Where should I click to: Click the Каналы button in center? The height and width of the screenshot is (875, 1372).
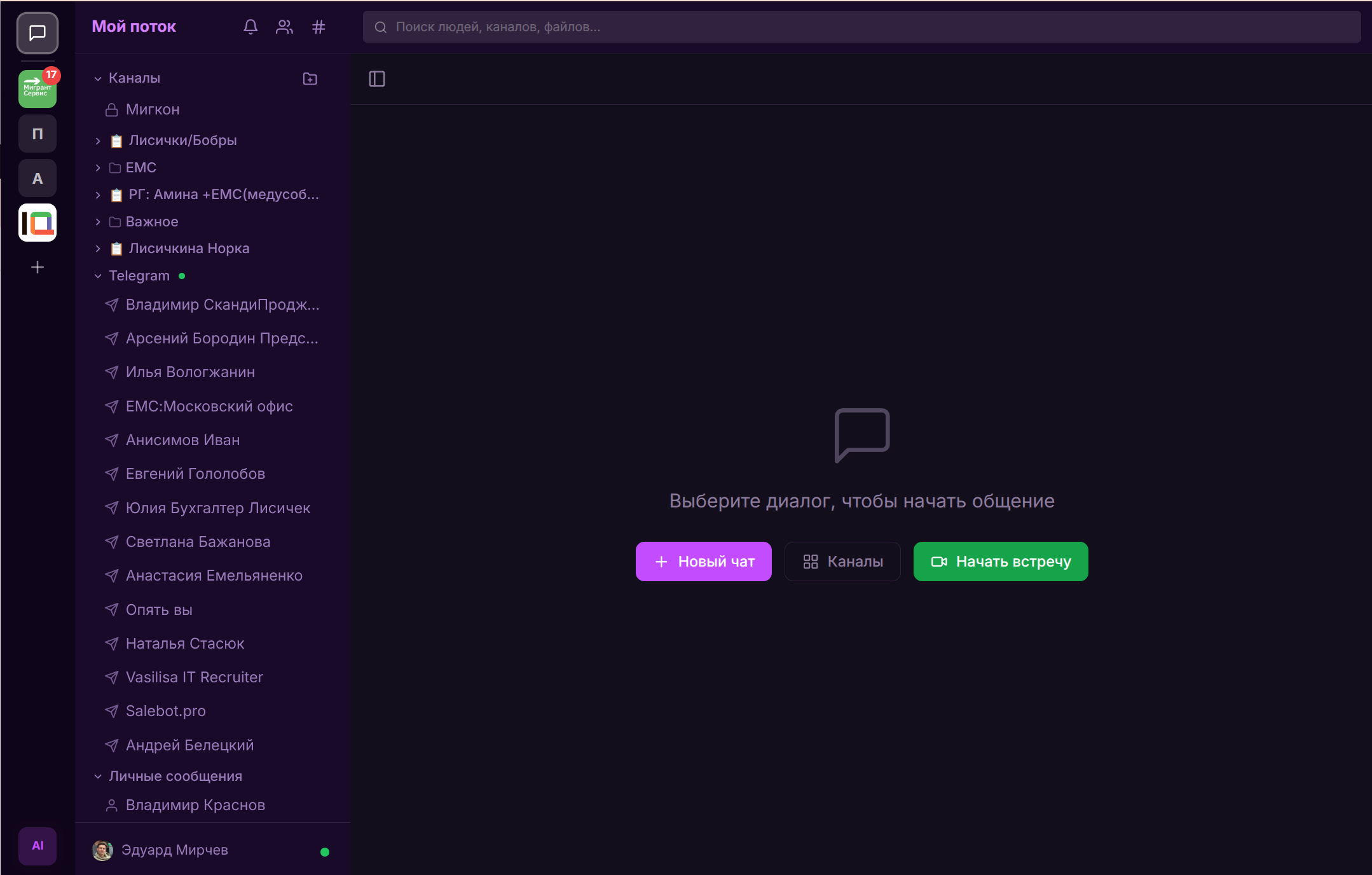[842, 562]
